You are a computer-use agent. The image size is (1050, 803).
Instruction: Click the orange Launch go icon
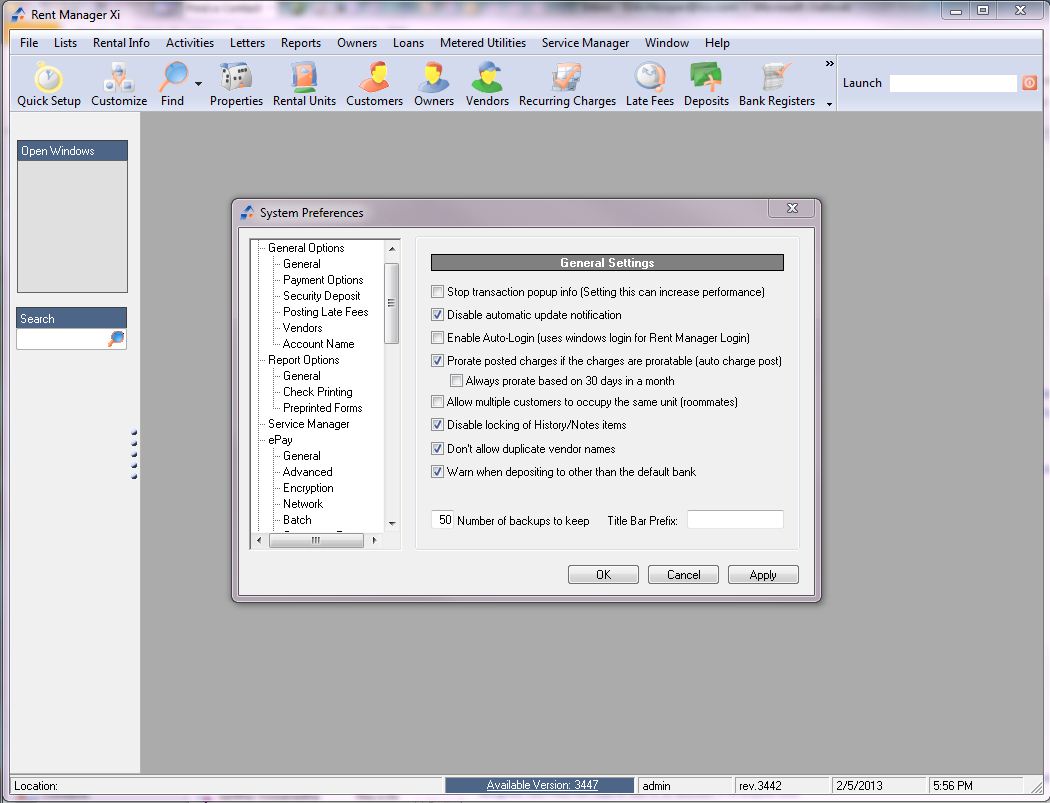1029,83
